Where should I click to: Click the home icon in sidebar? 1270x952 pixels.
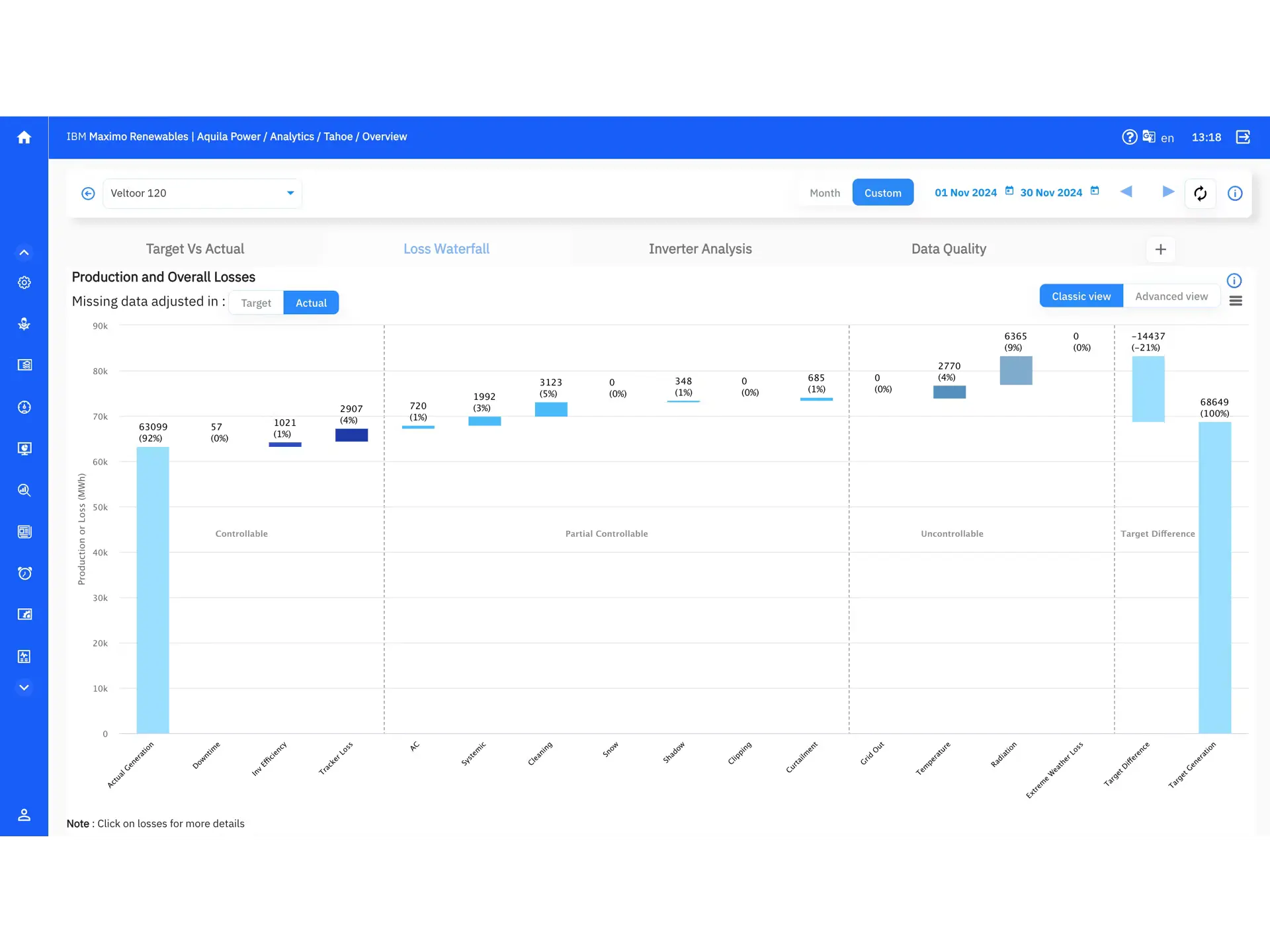pos(24,138)
